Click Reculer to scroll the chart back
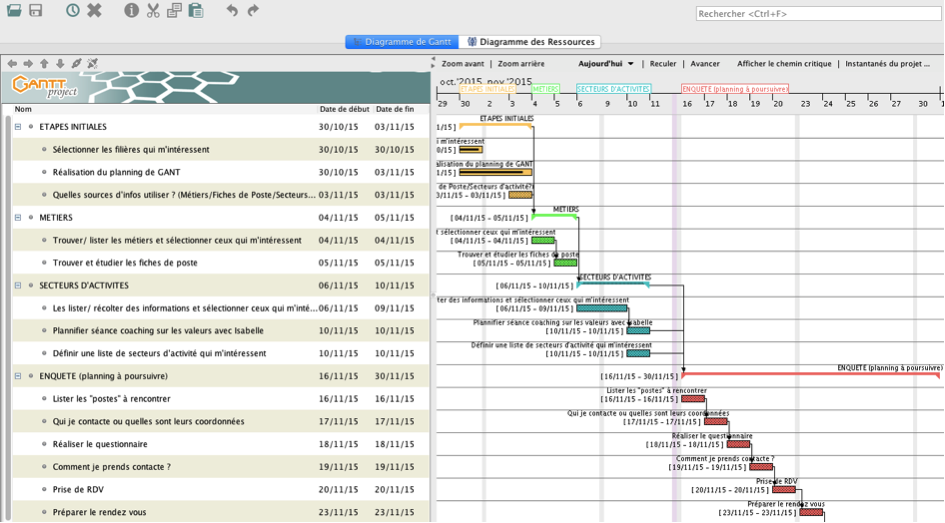Viewport: 945px width, 523px height. (663, 64)
